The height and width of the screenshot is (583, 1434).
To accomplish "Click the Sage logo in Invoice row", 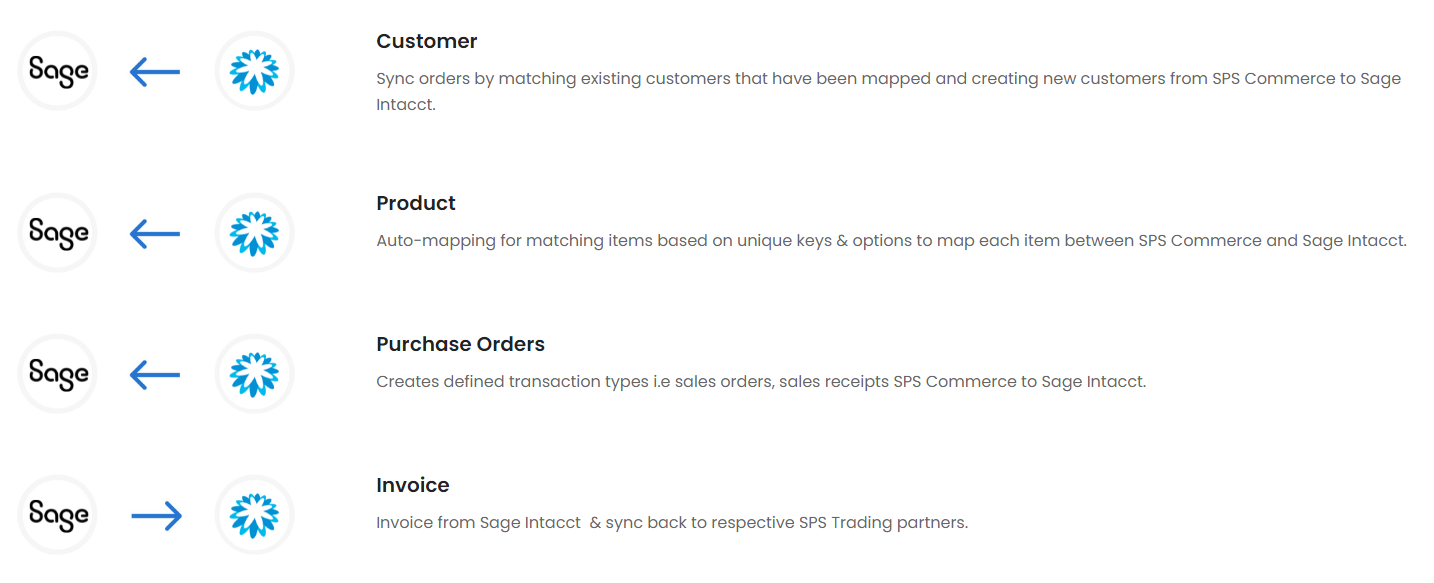I will 58,515.
